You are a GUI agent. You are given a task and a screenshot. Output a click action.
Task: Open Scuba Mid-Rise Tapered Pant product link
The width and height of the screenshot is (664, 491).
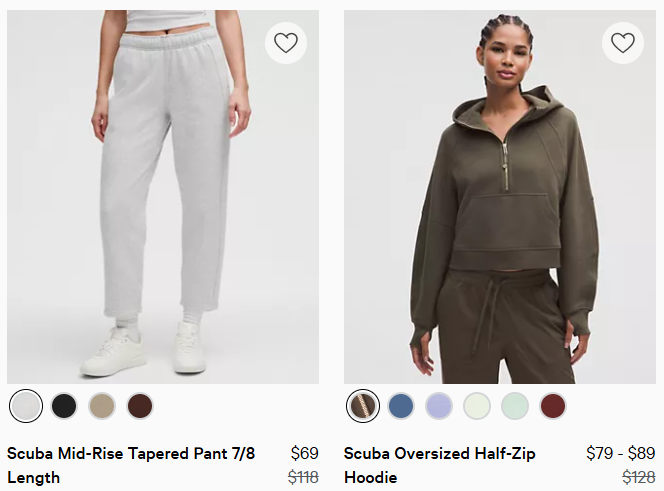coord(131,465)
